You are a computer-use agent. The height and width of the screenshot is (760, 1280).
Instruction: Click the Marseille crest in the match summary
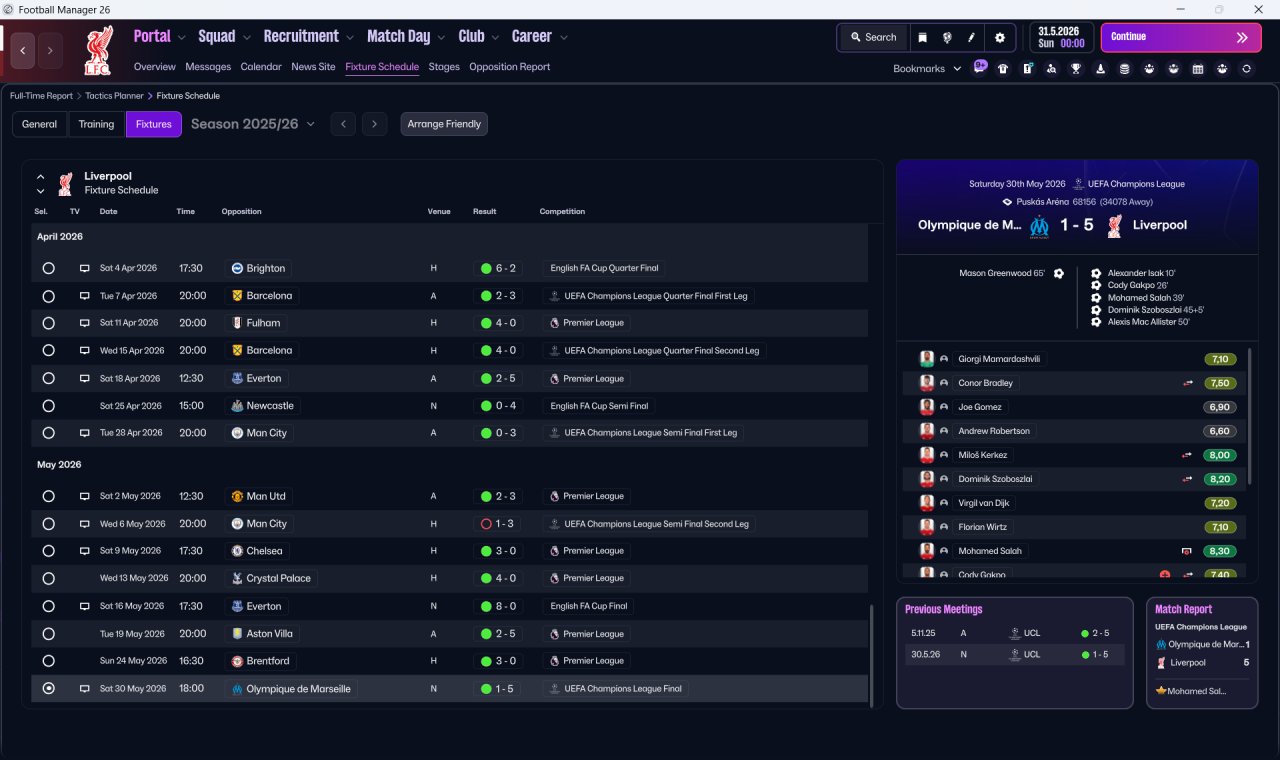coord(1039,225)
